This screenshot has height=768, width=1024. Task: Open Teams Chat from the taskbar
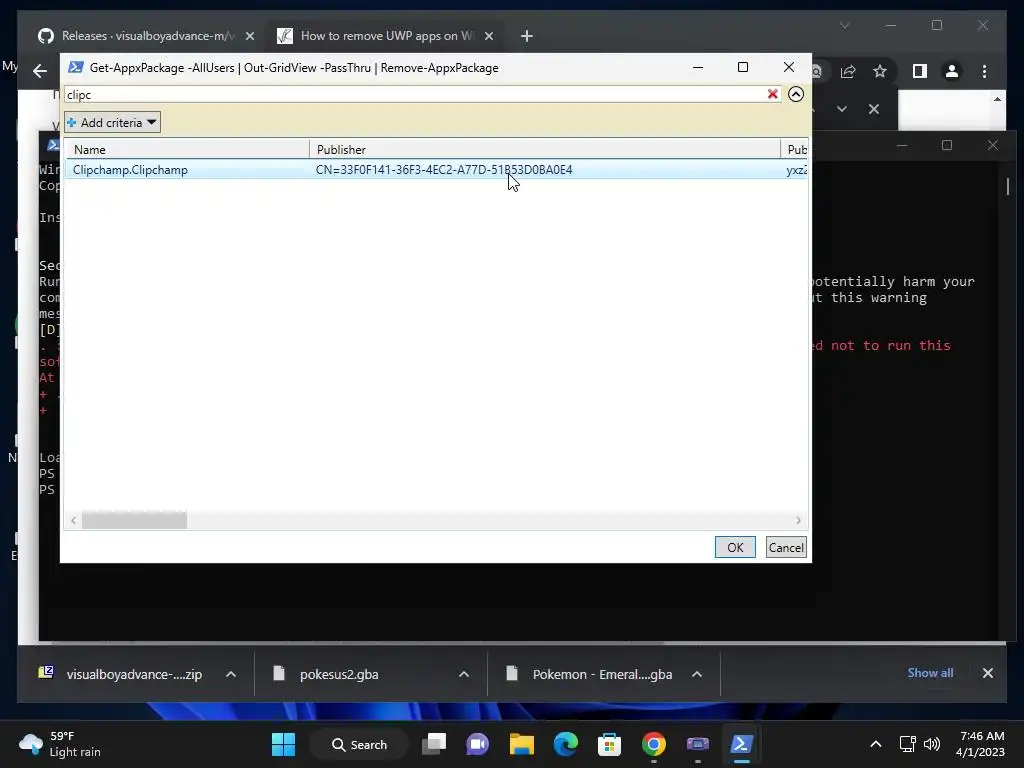pyautogui.click(x=477, y=744)
